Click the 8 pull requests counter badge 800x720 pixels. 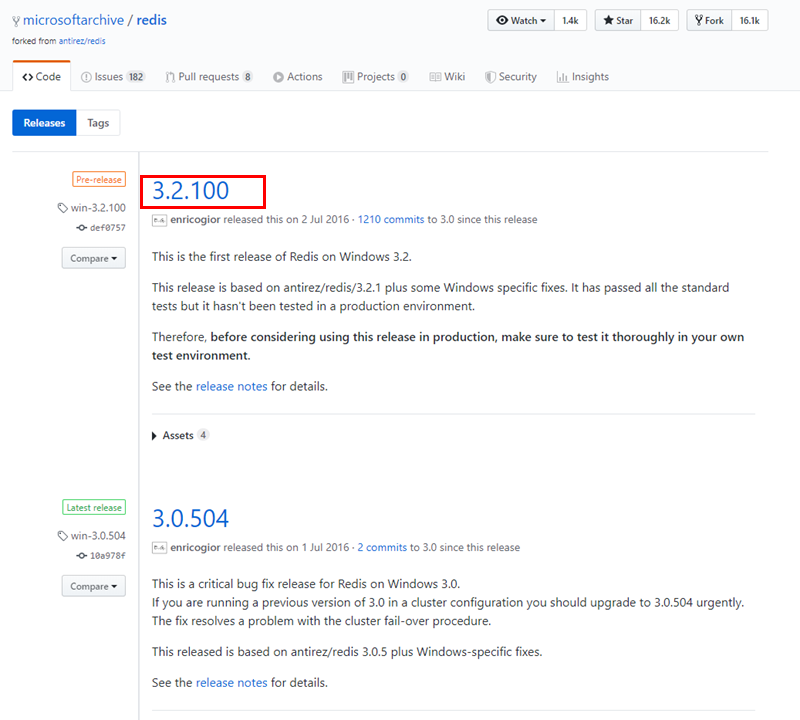click(247, 77)
